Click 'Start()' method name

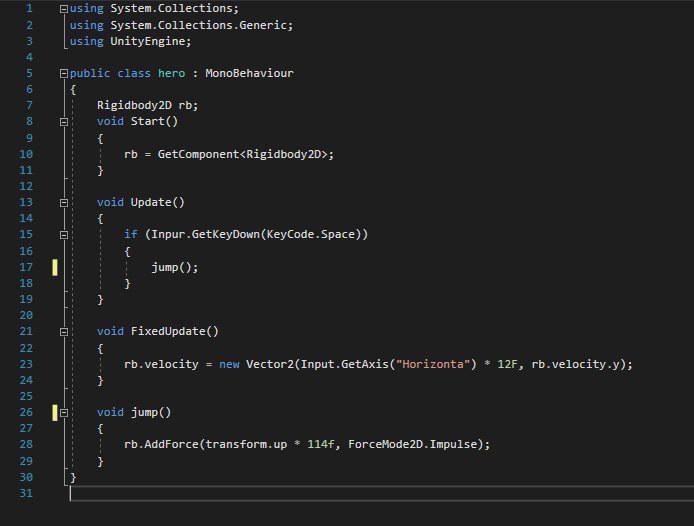154,121
